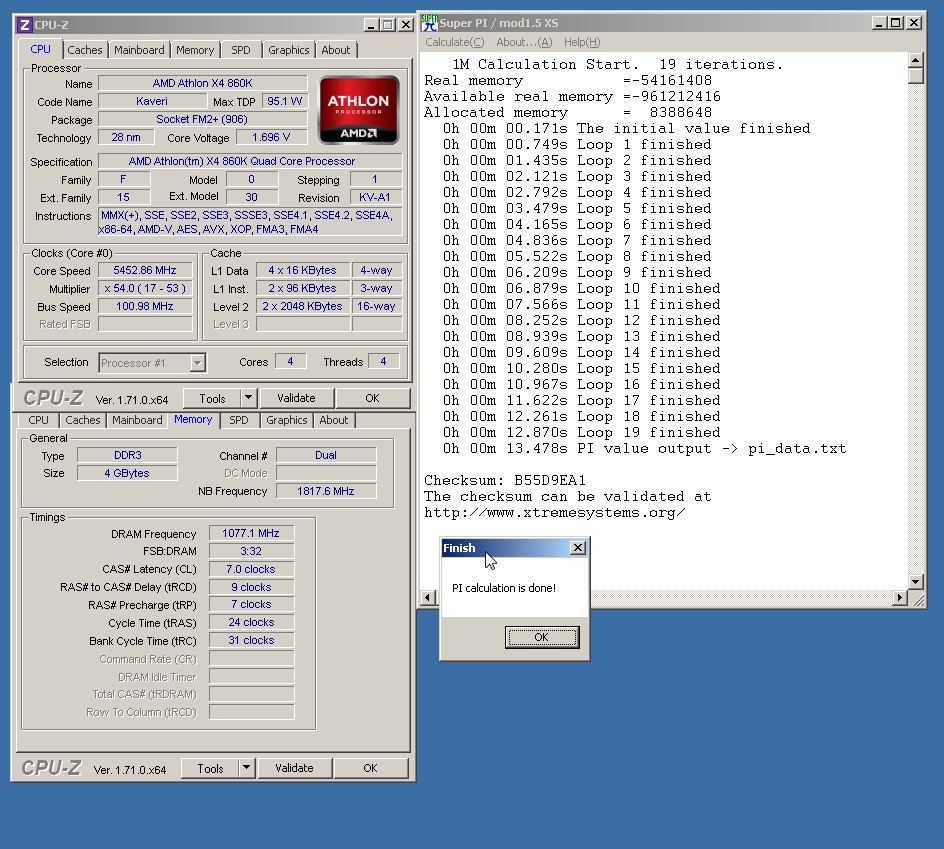This screenshot has height=849, width=944.
Task: Click Tools button in lower CPU-Z window
Action: (x=210, y=768)
